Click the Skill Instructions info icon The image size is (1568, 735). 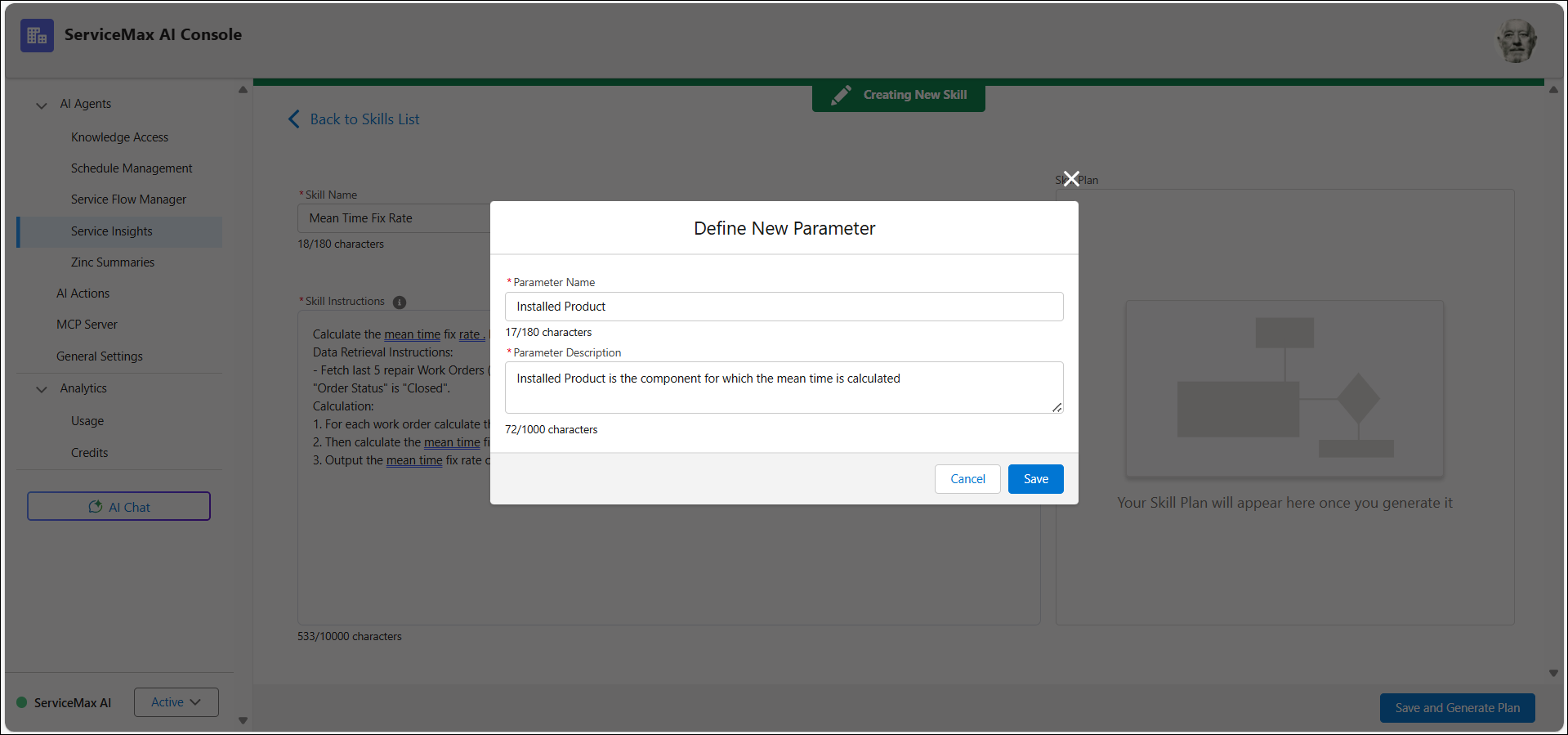(x=400, y=302)
